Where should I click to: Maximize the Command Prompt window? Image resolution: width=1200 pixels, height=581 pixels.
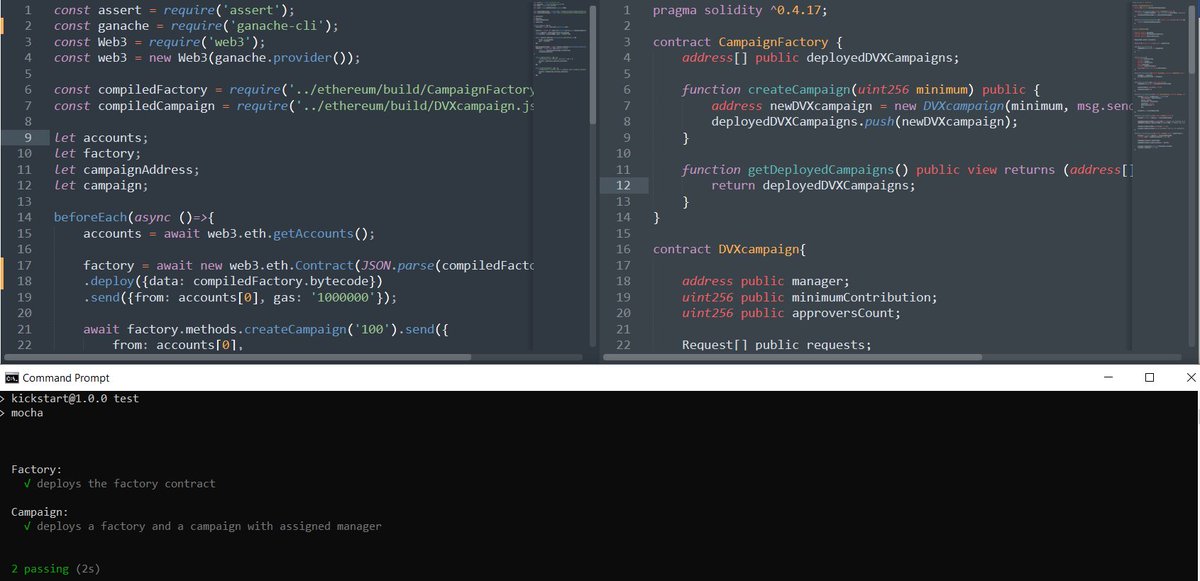(1149, 378)
